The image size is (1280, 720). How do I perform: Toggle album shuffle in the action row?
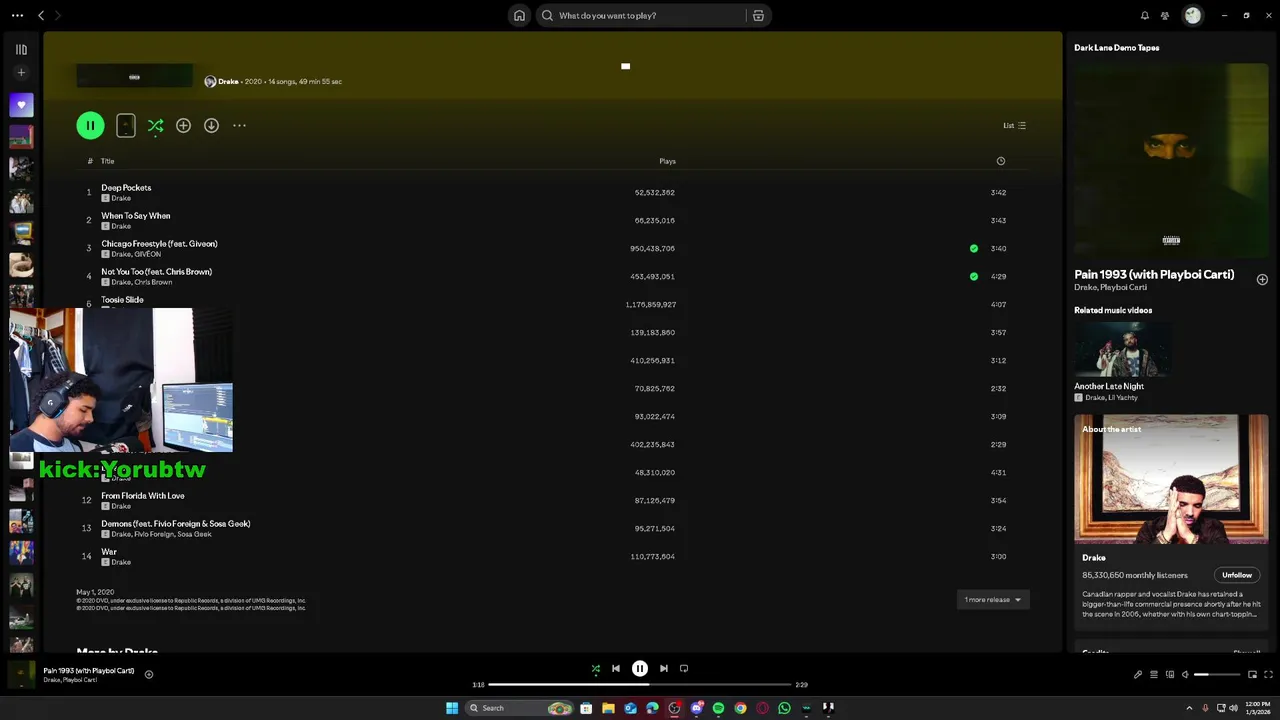click(x=155, y=125)
